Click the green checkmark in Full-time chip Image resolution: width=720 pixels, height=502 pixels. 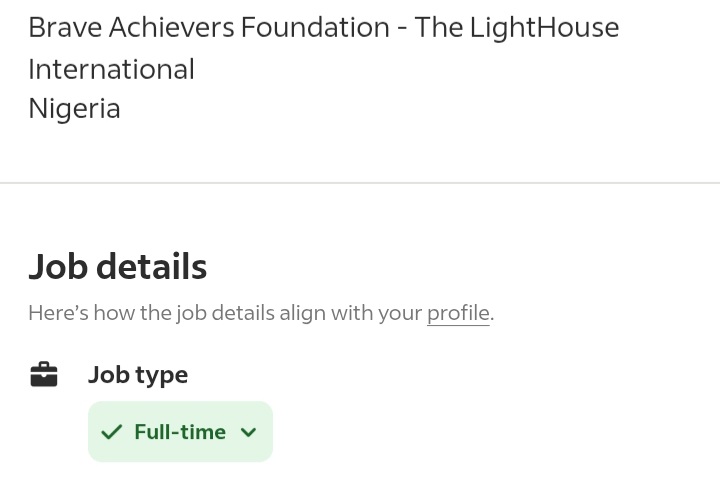(x=111, y=432)
